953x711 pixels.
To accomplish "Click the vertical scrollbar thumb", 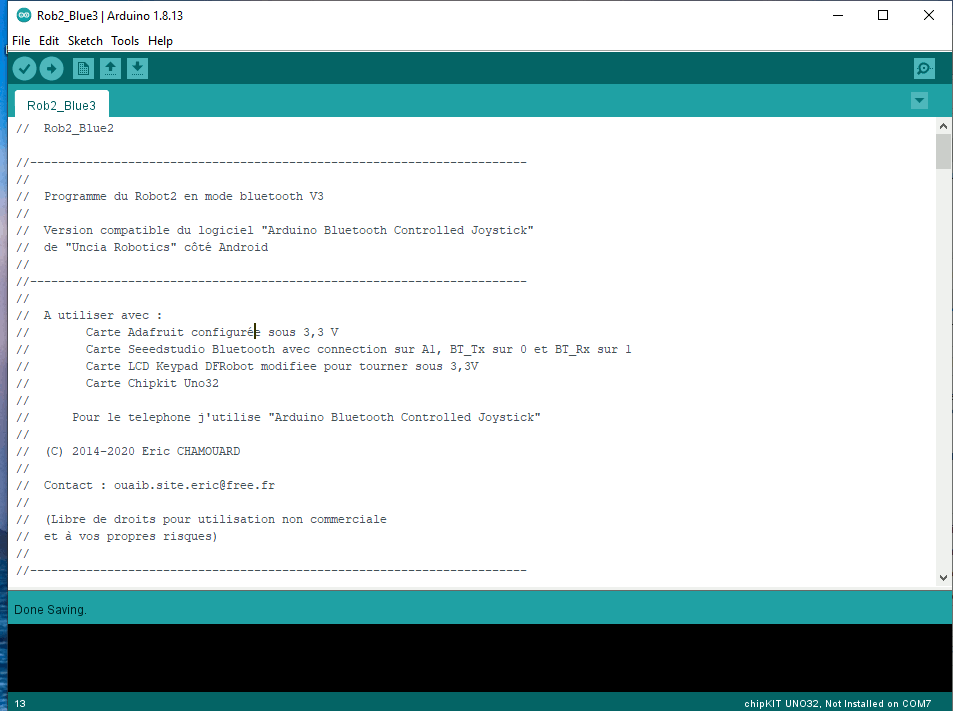I will (x=943, y=153).
